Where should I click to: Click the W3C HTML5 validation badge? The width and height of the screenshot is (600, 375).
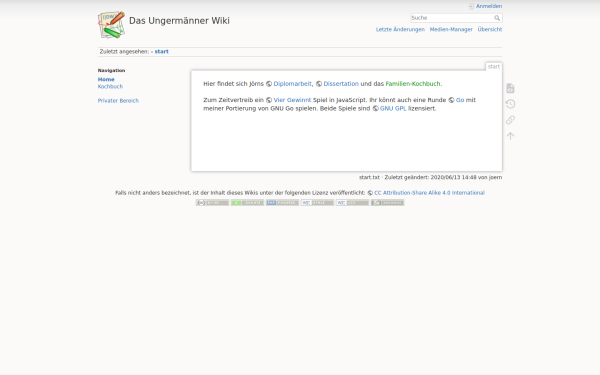click(x=317, y=202)
